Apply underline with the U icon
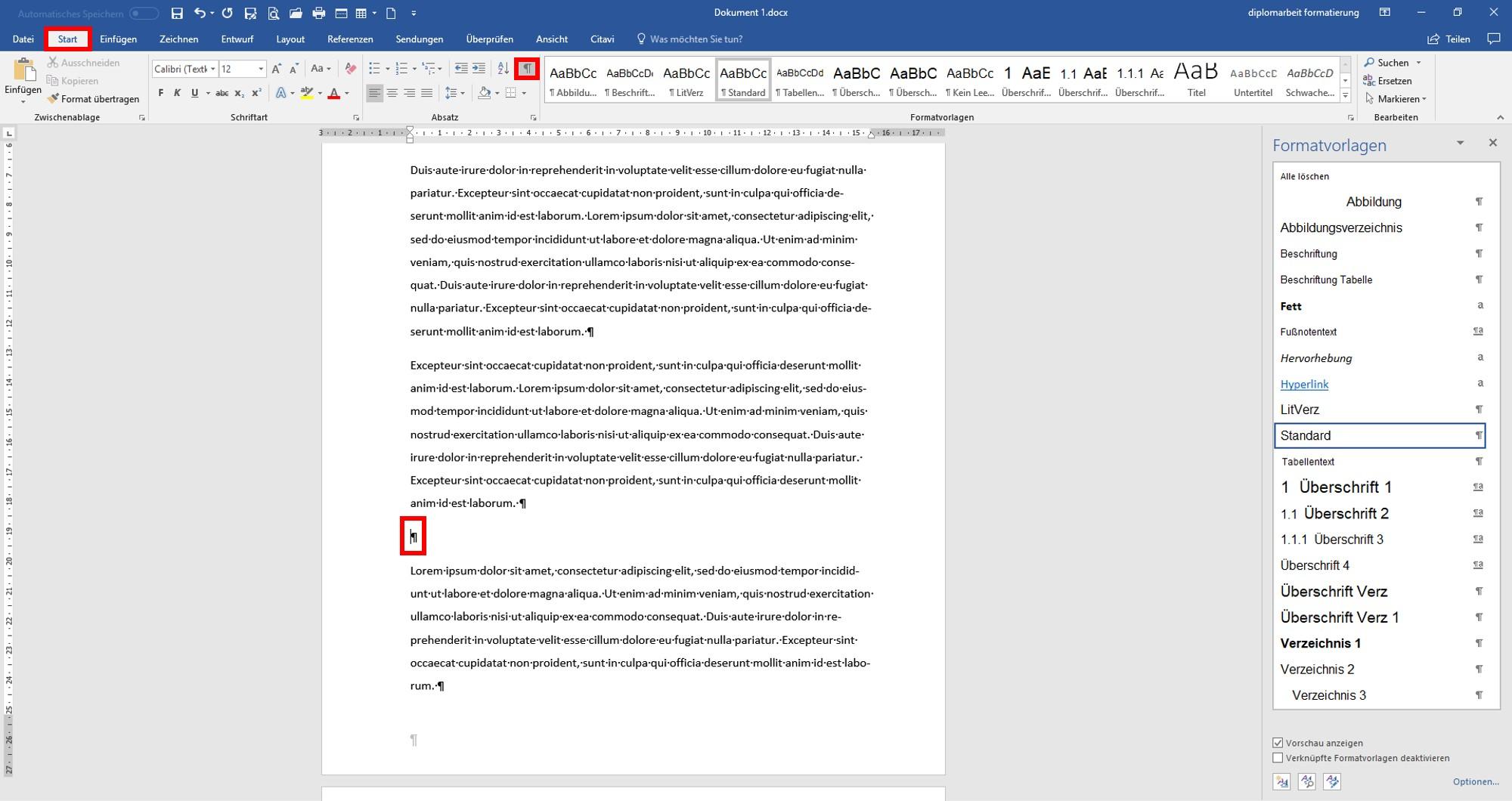The image size is (1512, 801). (194, 93)
